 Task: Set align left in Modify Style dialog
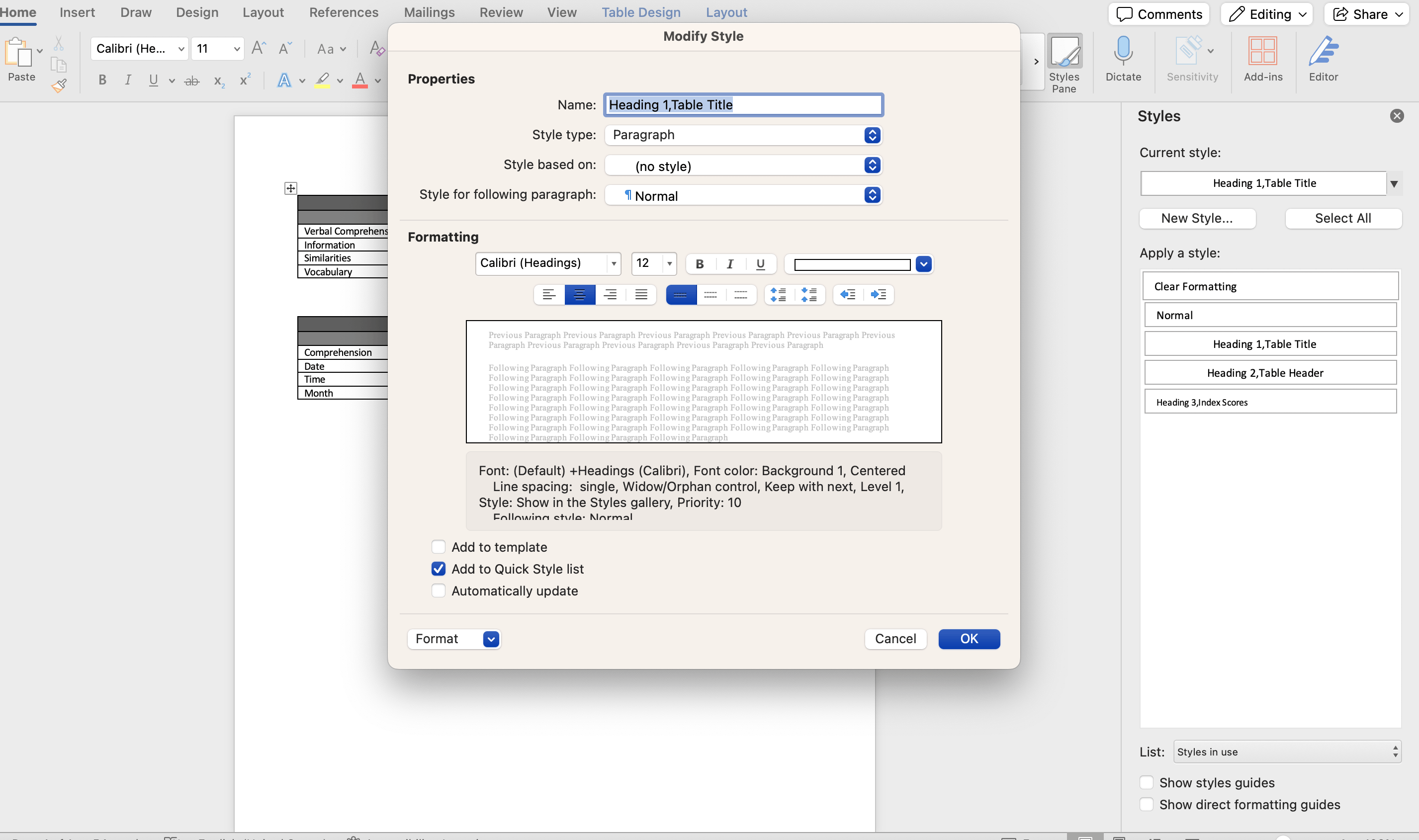tap(549, 294)
